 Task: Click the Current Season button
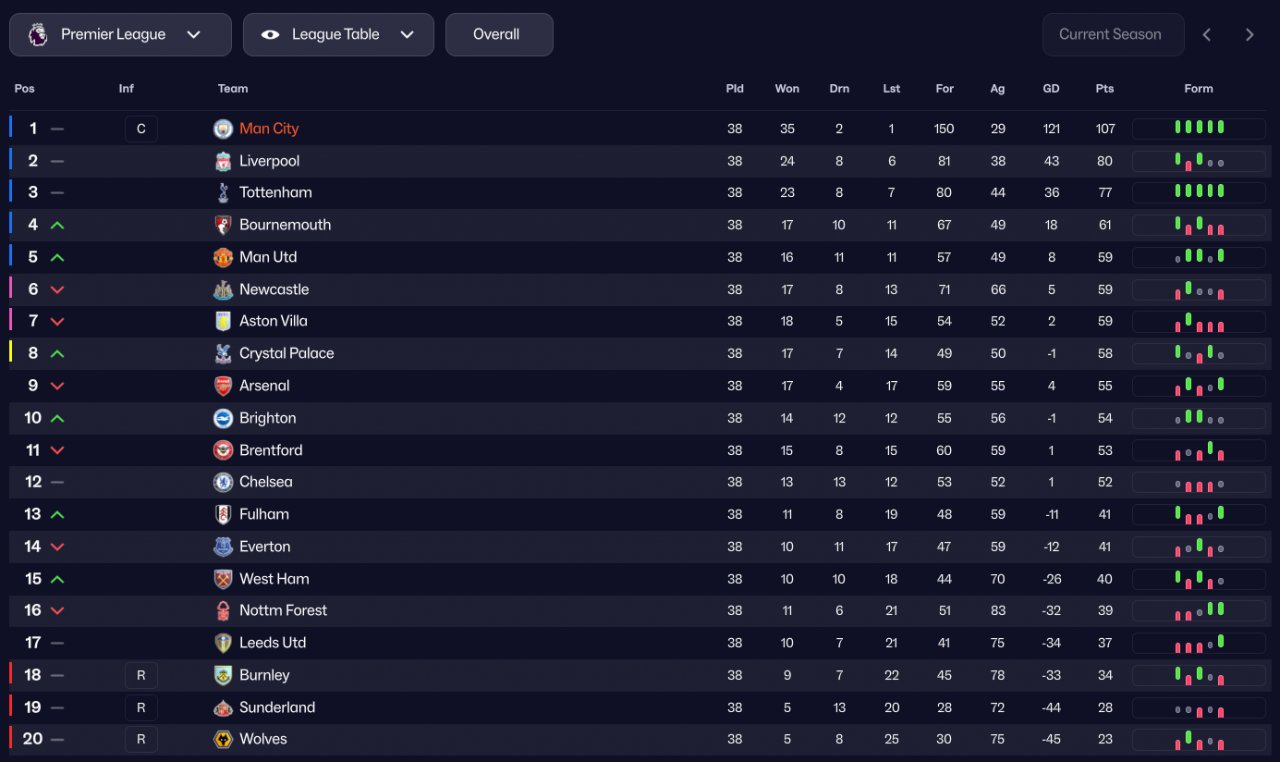[1112, 35]
